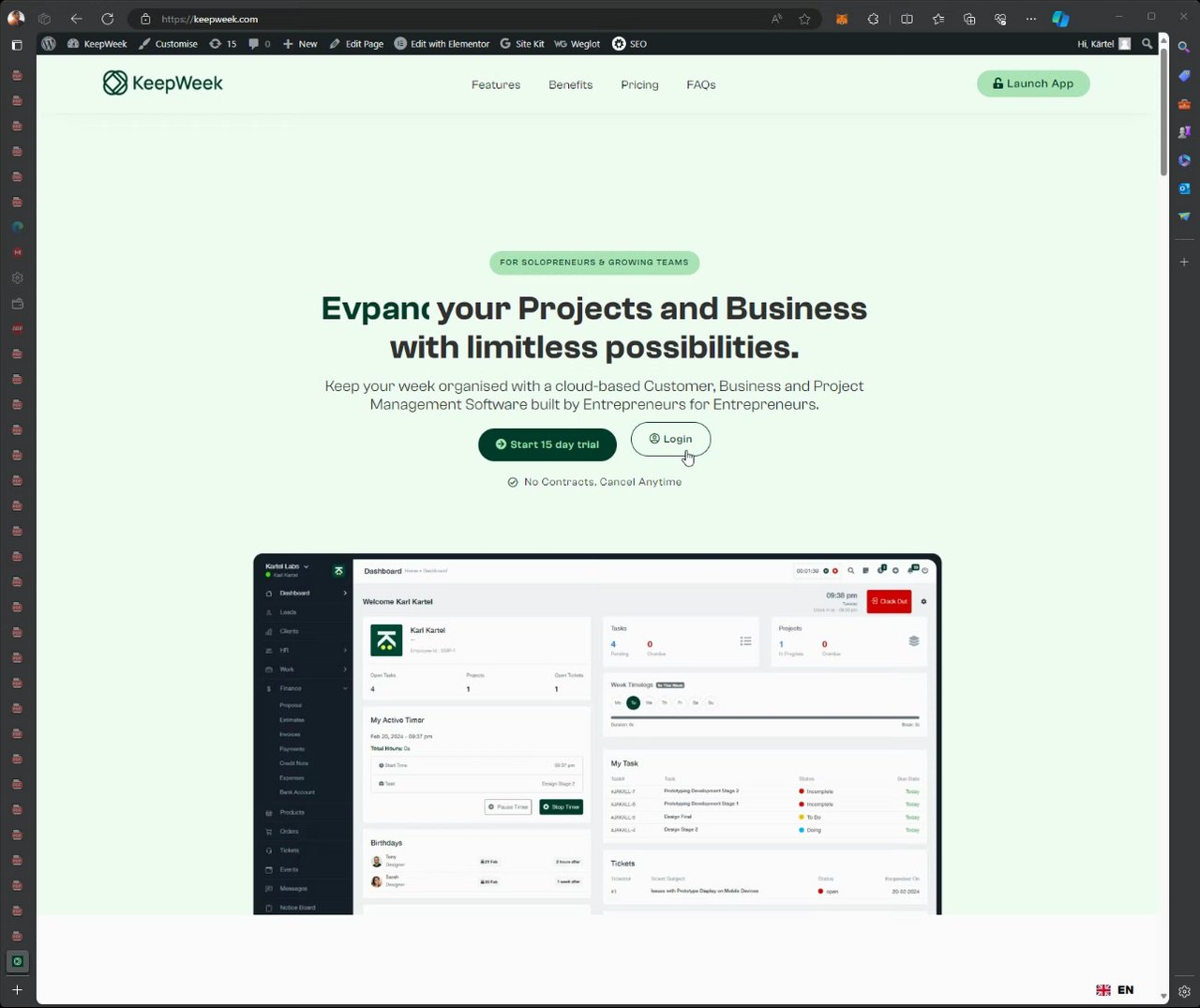
Task: Add a sidebar app with plus icon
Action: 1184,262
